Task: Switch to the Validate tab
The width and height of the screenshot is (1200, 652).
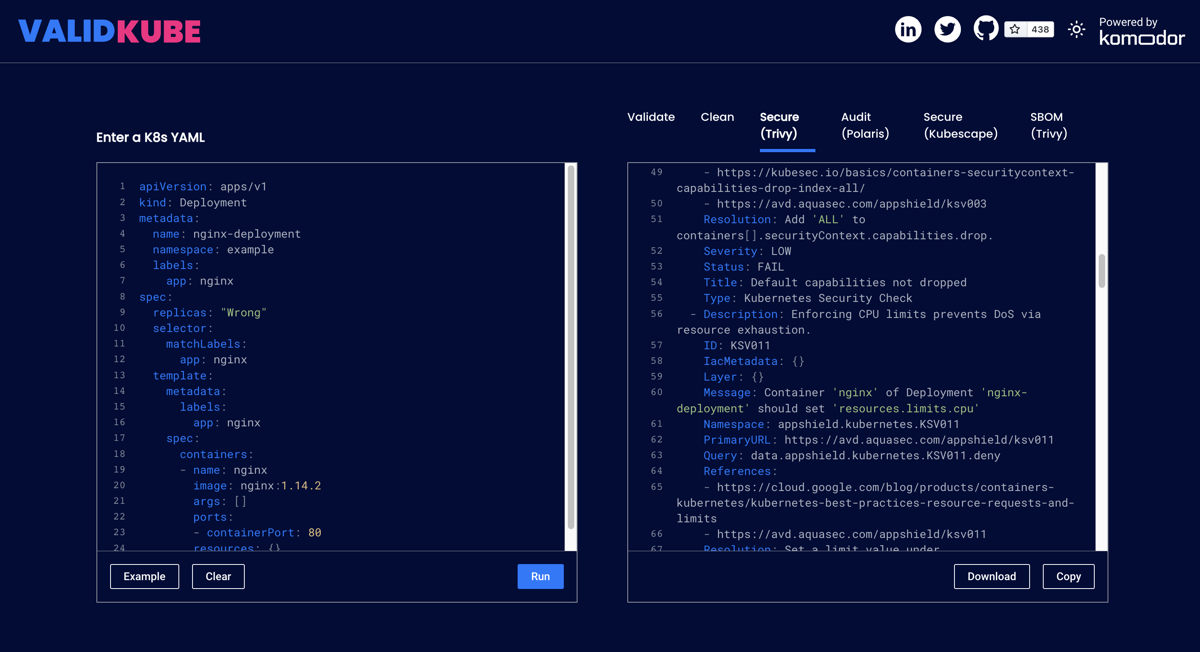Action: [651, 117]
